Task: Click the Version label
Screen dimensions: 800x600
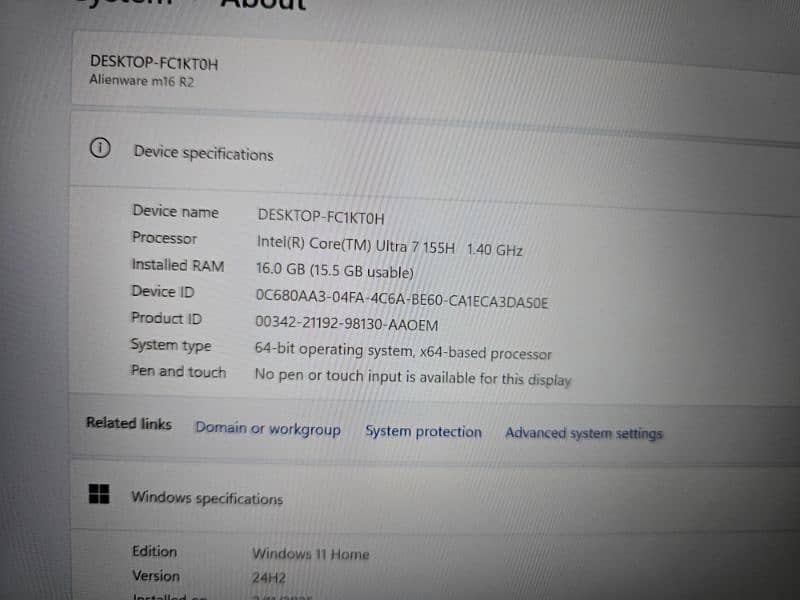Action: pos(156,576)
